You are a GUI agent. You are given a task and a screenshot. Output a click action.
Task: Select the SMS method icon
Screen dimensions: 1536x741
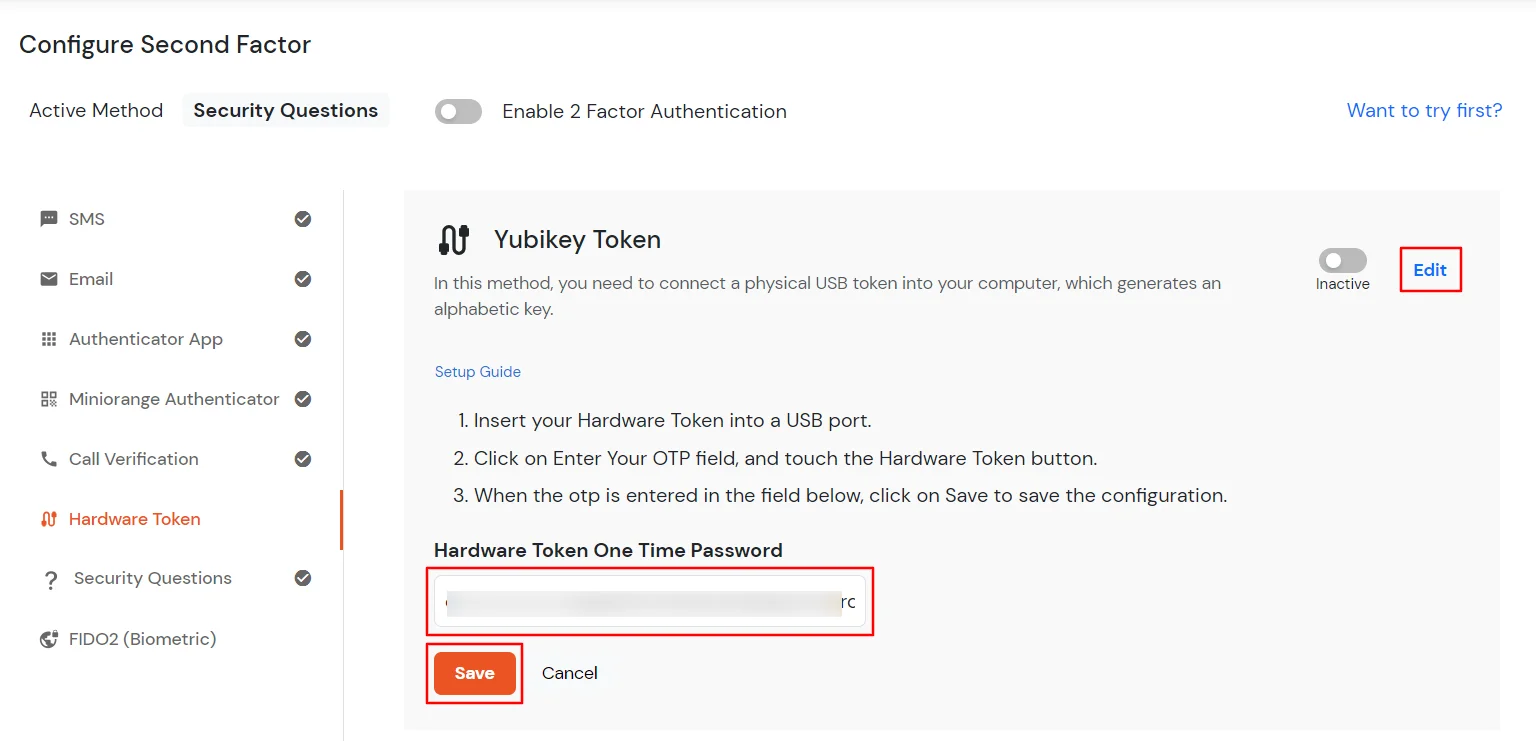pos(49,218)
